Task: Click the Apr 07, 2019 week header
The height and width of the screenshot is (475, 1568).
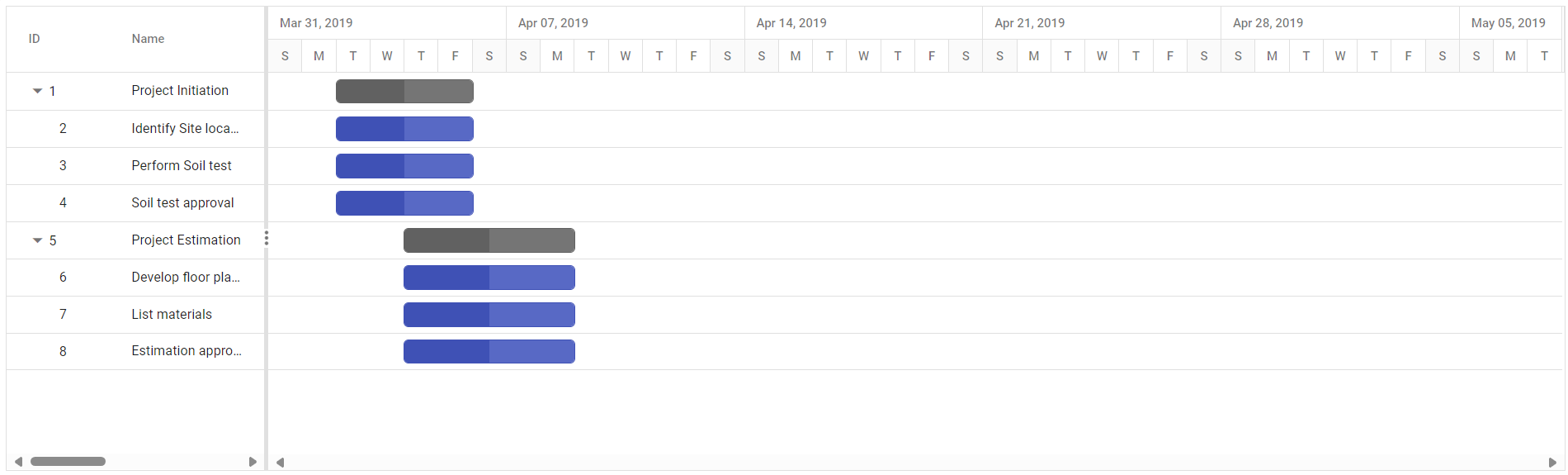Action: [553, 23]
